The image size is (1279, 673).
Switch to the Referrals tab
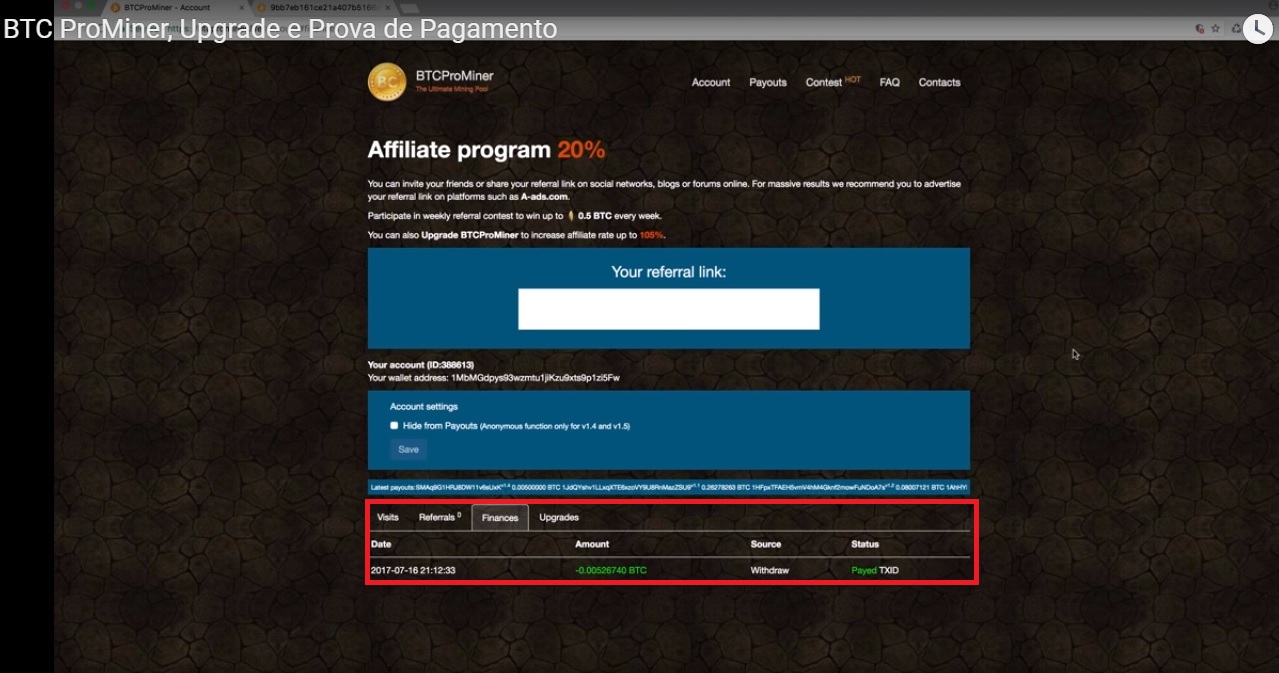(440, 517)
